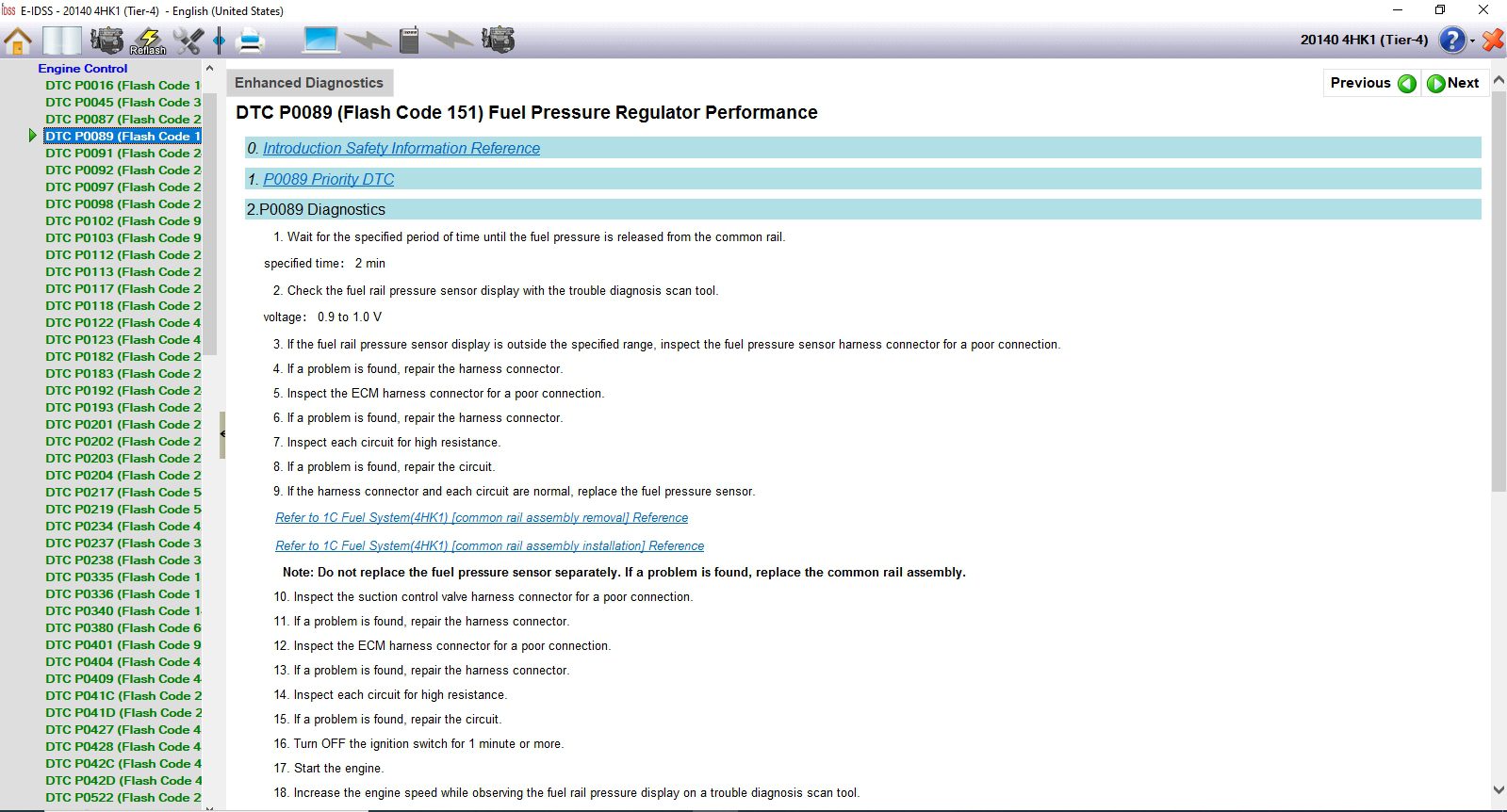Select DTC P0092 in the list
1507x812 pixels.
click(123, 171)
